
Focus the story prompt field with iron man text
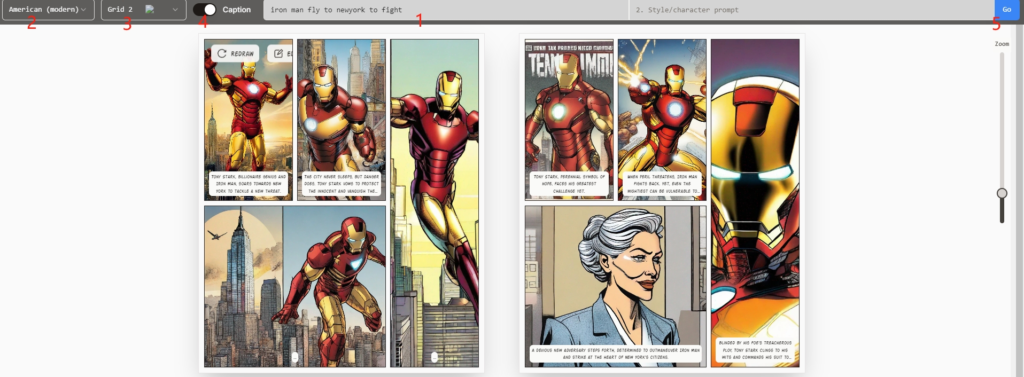445,10
